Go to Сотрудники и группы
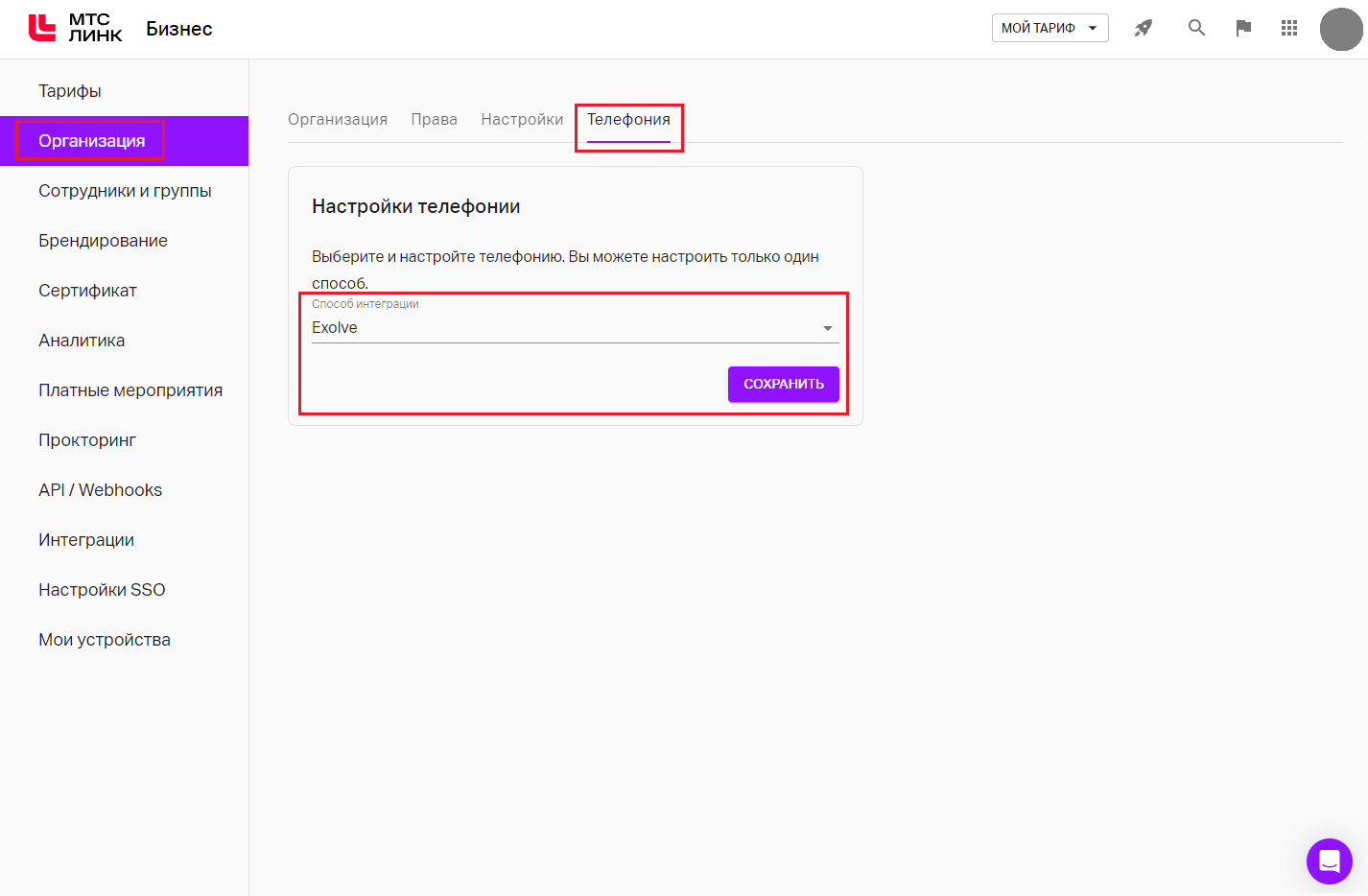This screenshot has height=896, width=1368. point(125,191)
